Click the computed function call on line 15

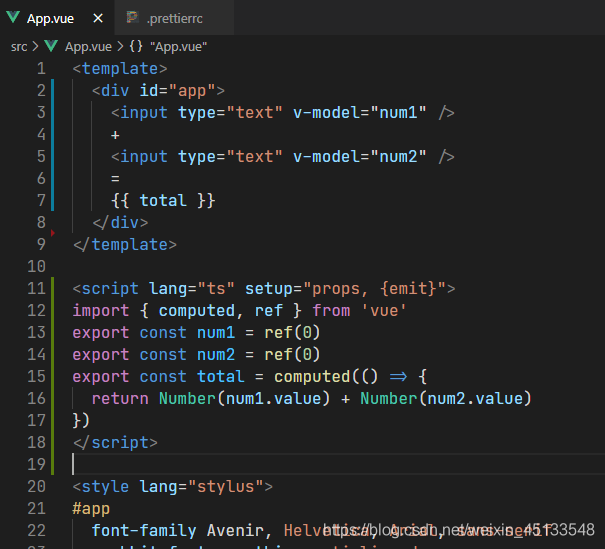pyautogui.click(x=314, y=377)
